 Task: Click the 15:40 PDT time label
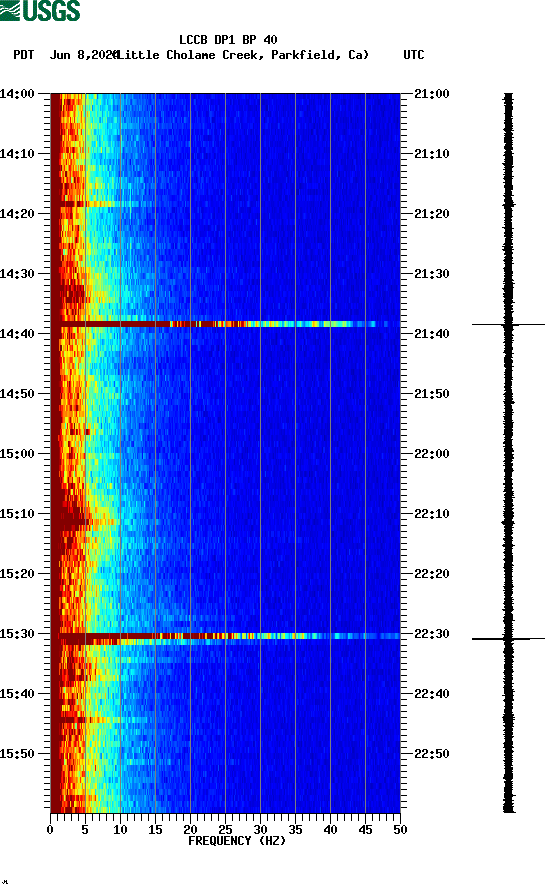click(x=17, y=694)
